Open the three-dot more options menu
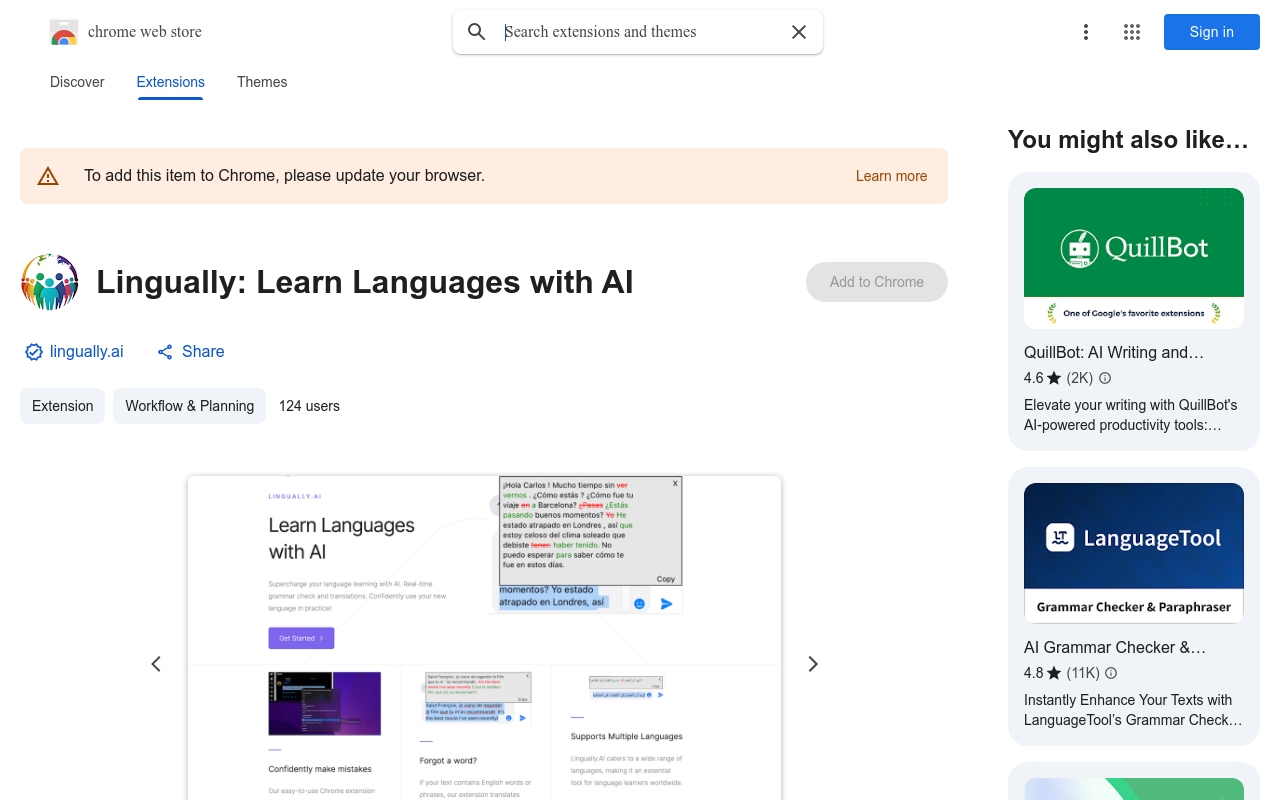This screenshot has height=800, width=1280. point(1086,32)
